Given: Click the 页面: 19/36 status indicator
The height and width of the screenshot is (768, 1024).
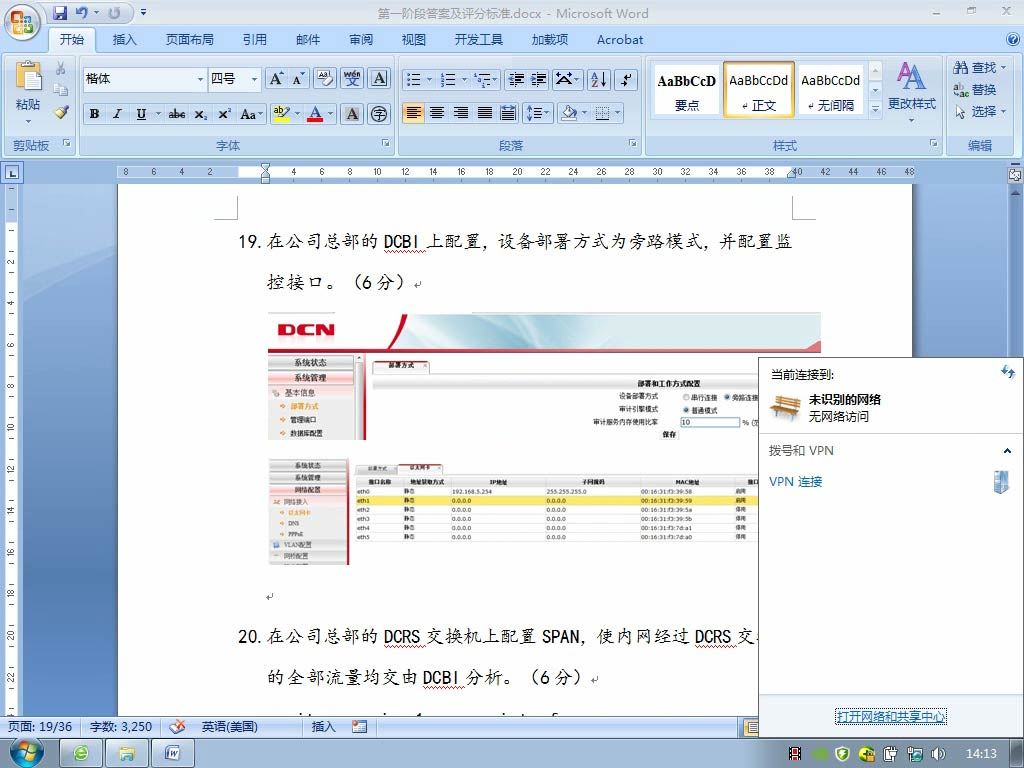Looking at the screenshot, I should click(x=40, y=726).
